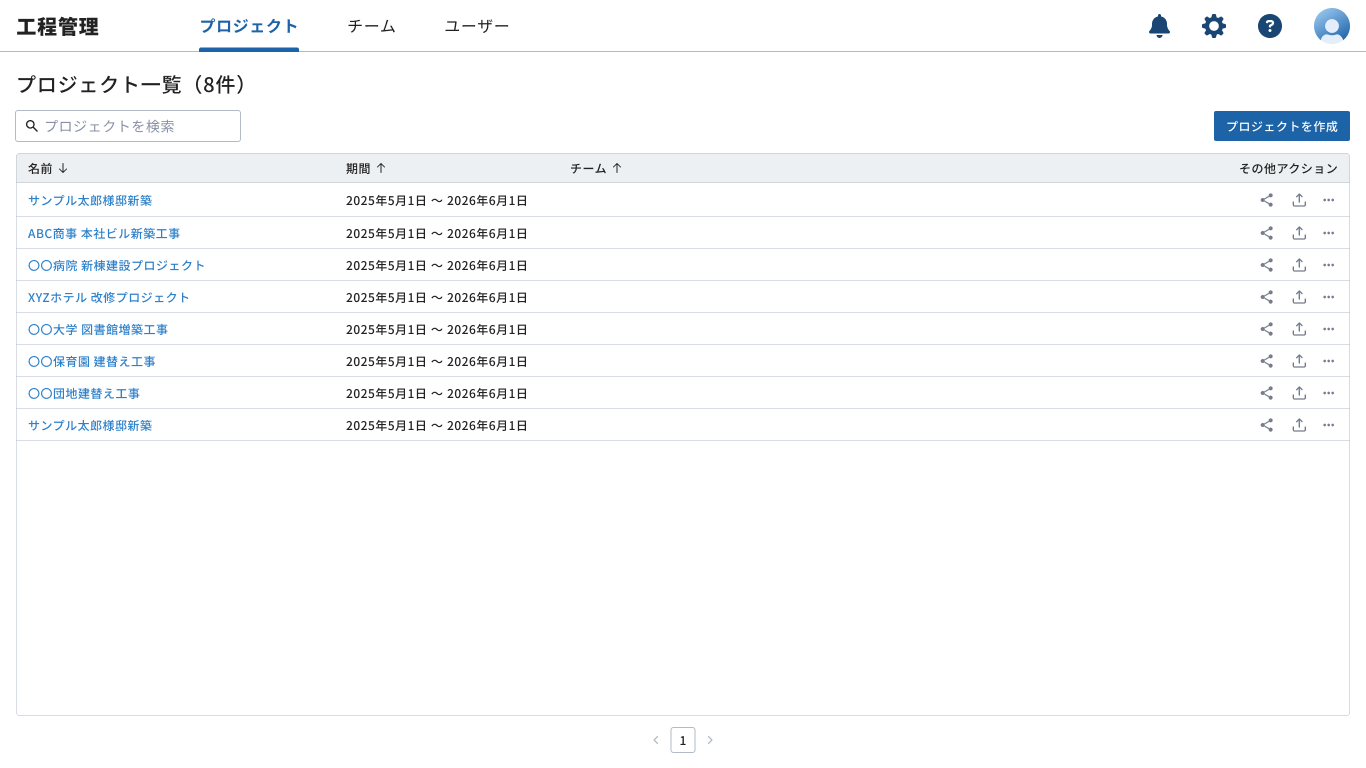Open more actions for 〇〇団地建替え工事
Screen dimensions: 1366x768
point(1328,392)
